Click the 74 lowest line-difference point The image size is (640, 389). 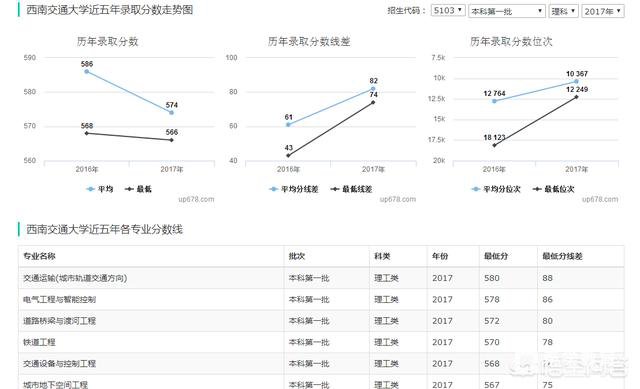coord(373,102)
